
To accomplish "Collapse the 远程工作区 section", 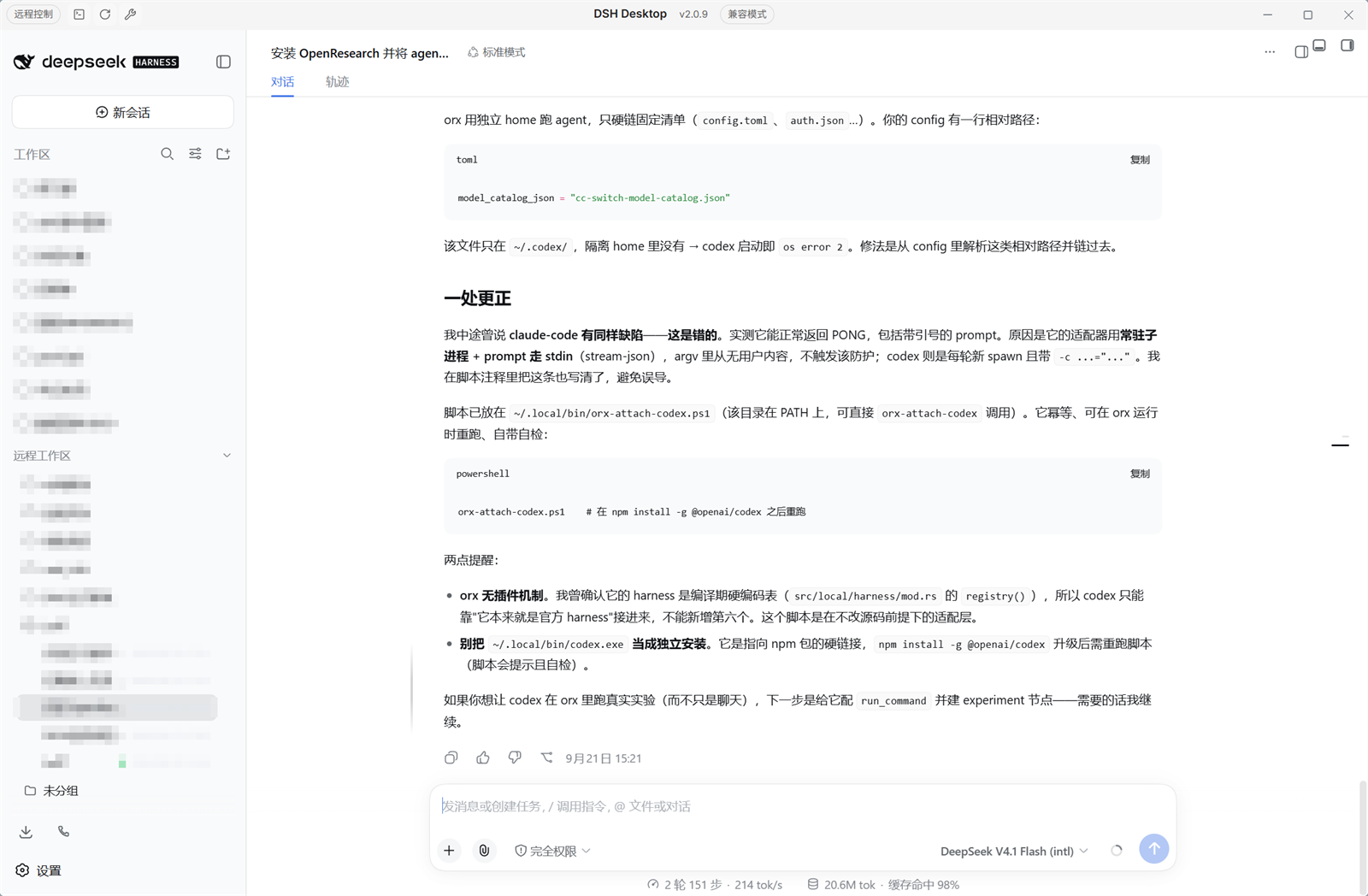I will (227, 456).
